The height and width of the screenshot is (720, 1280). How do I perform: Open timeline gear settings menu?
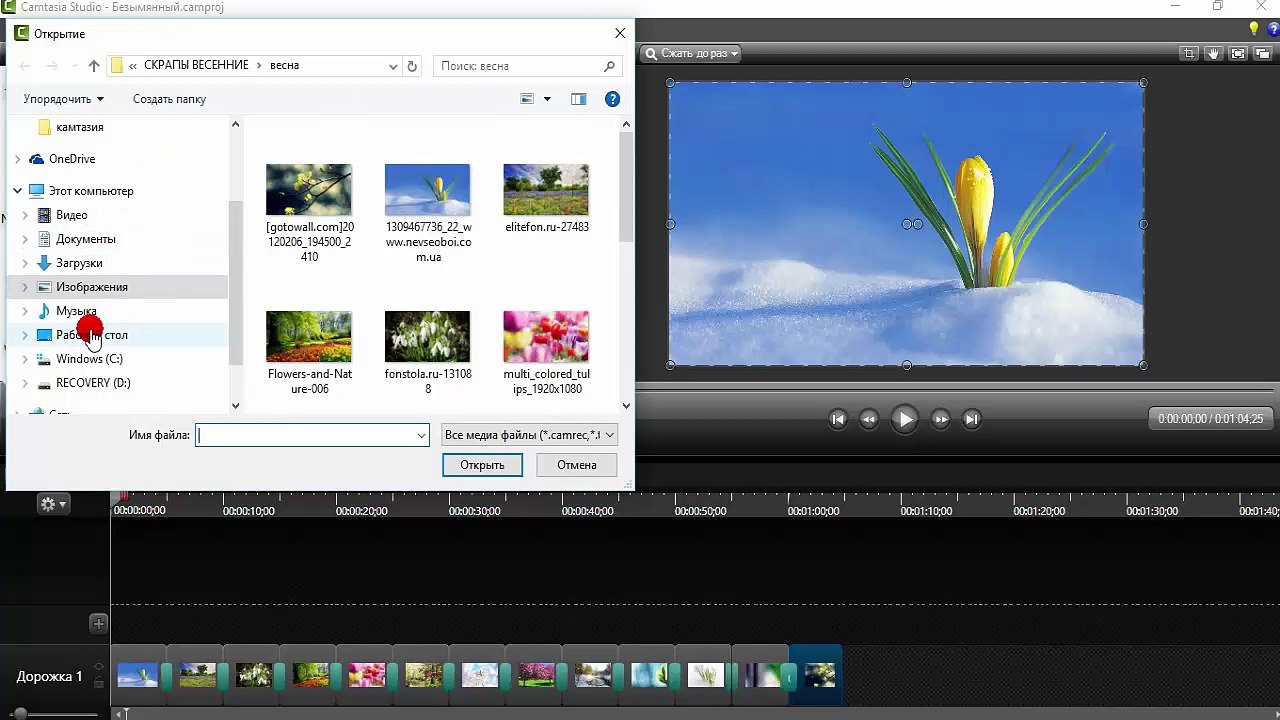click(52, 504)
